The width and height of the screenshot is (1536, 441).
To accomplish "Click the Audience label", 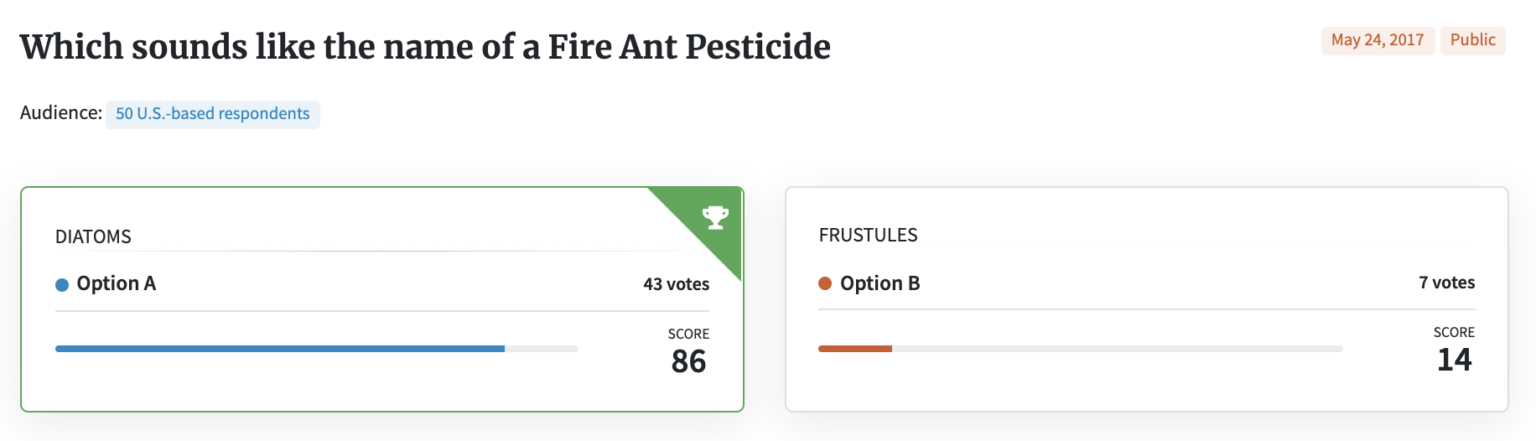I will [61, 114].
